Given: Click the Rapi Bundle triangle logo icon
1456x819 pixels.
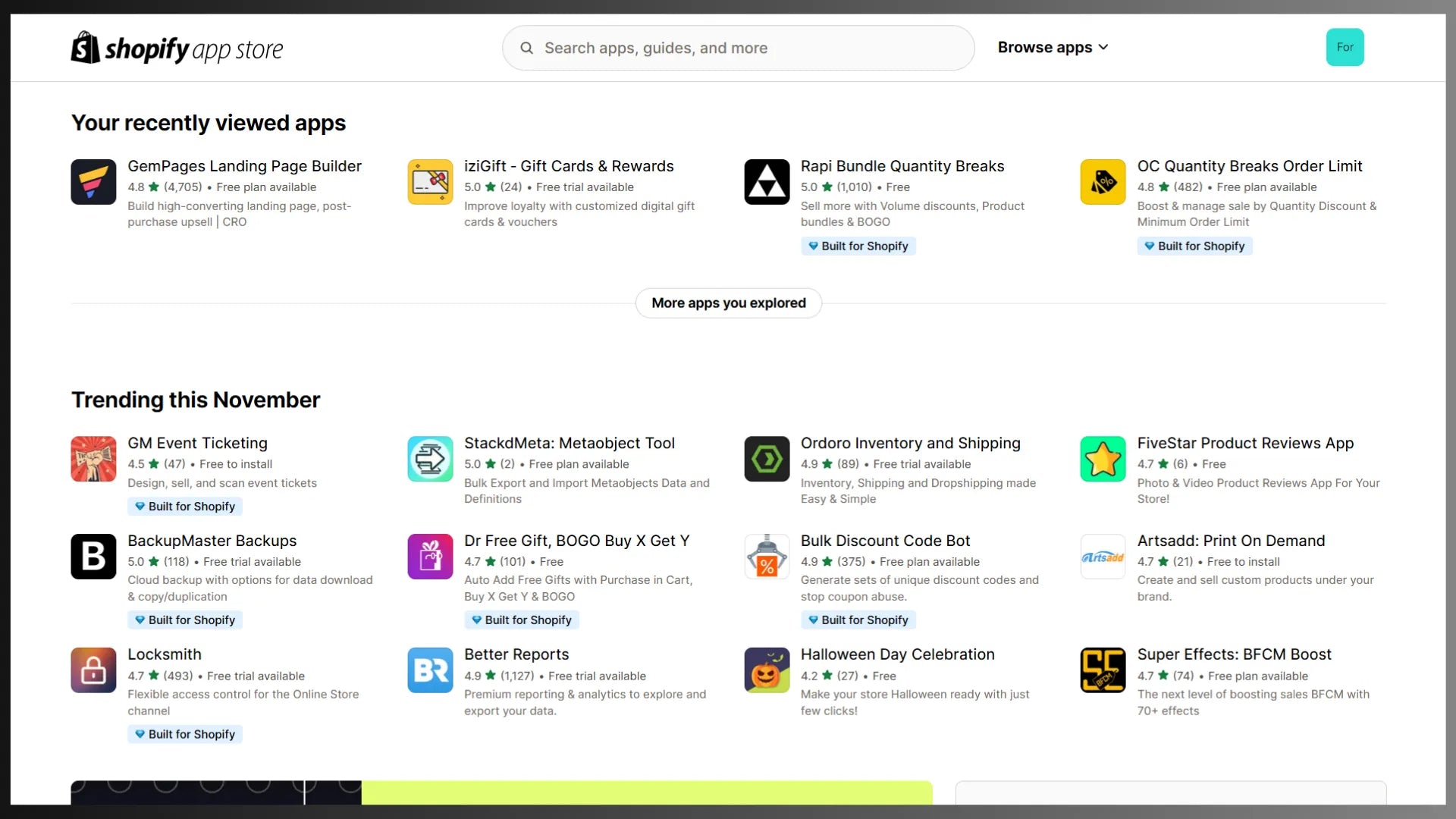Looking at the screenshot, I should 767,182.
